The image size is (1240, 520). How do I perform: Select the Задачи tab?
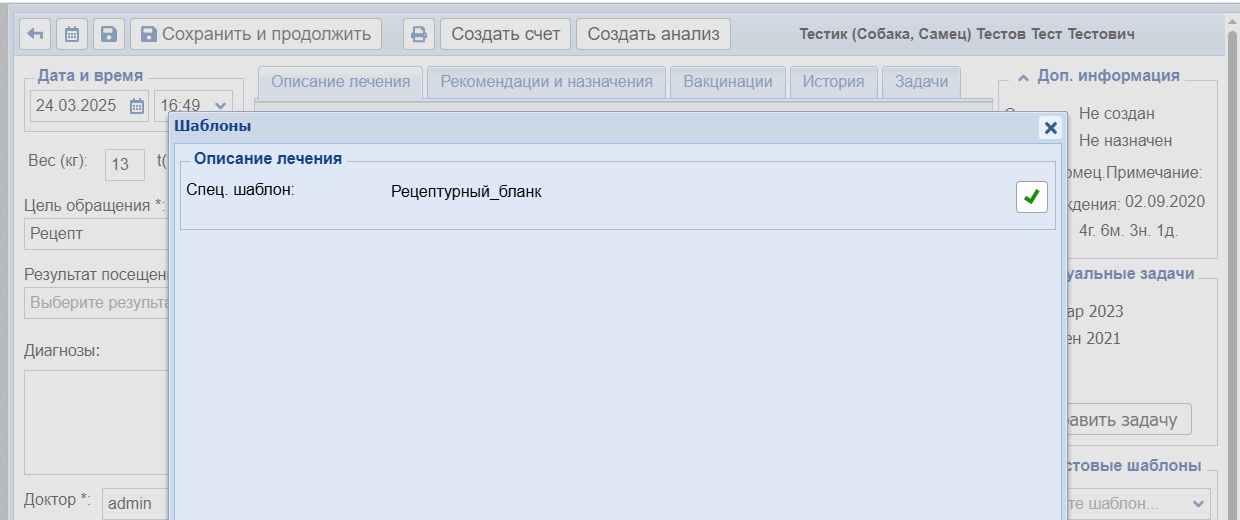click(921, 82)
